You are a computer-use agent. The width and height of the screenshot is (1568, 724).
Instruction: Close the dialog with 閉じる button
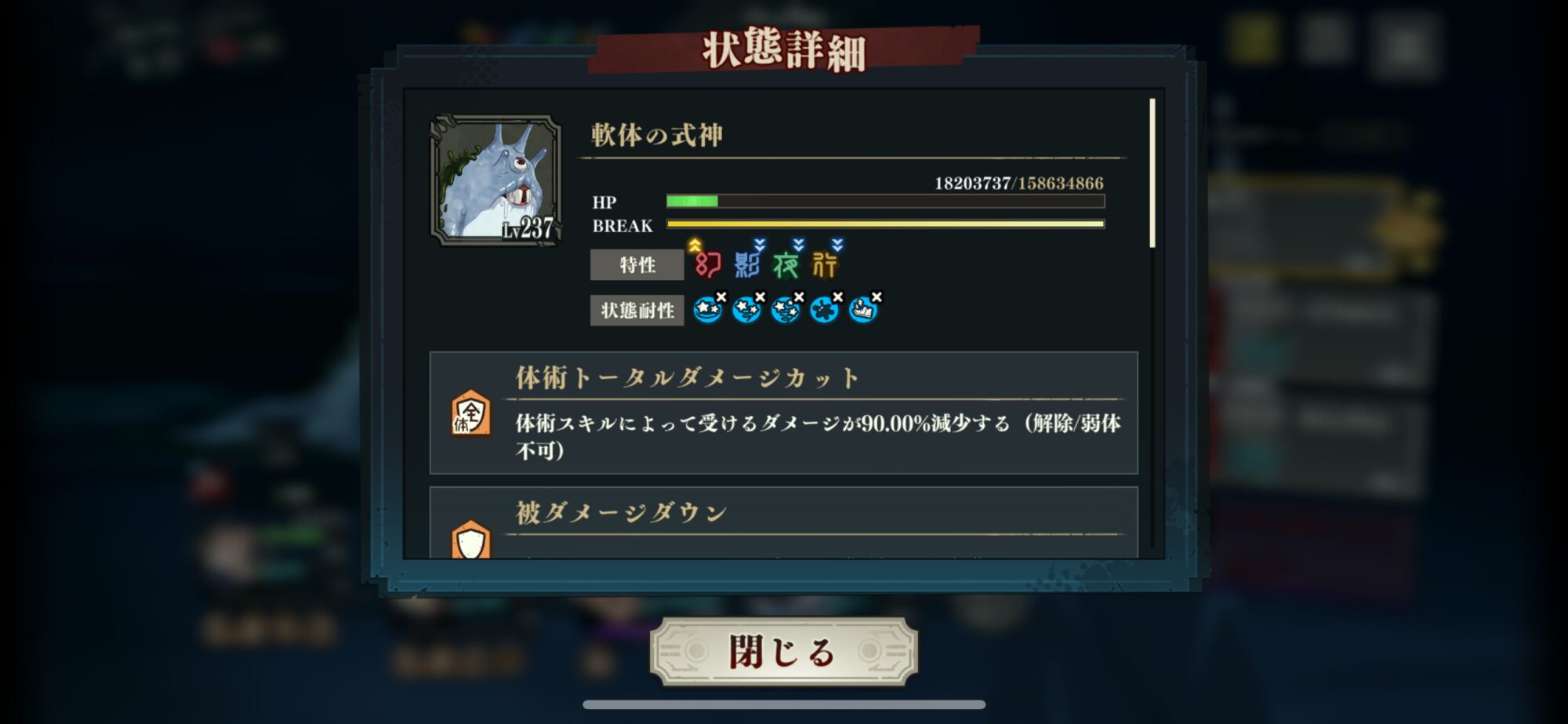pyautogui.click(x=783, y=652)
